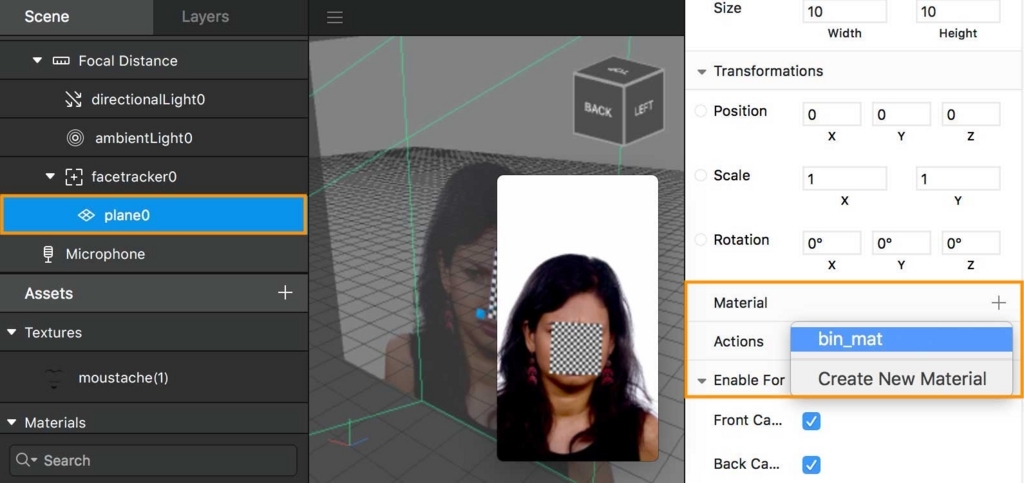Click the Microphone icon in the scene tree
1024x483 pixels.
pyautogui.click(x=48, y=254)
